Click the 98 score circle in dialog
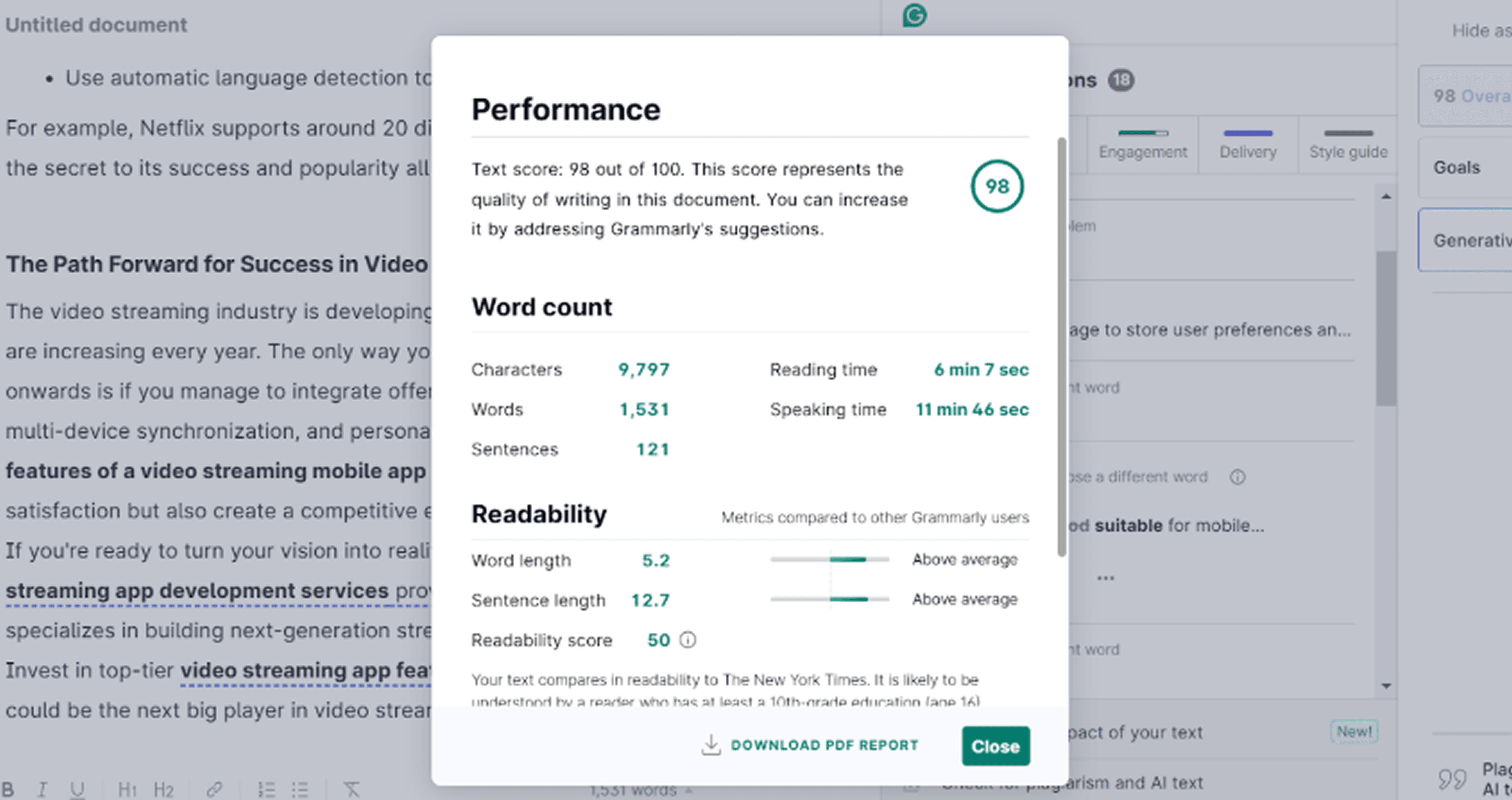The image size is (1512, 800). point(997,187)
